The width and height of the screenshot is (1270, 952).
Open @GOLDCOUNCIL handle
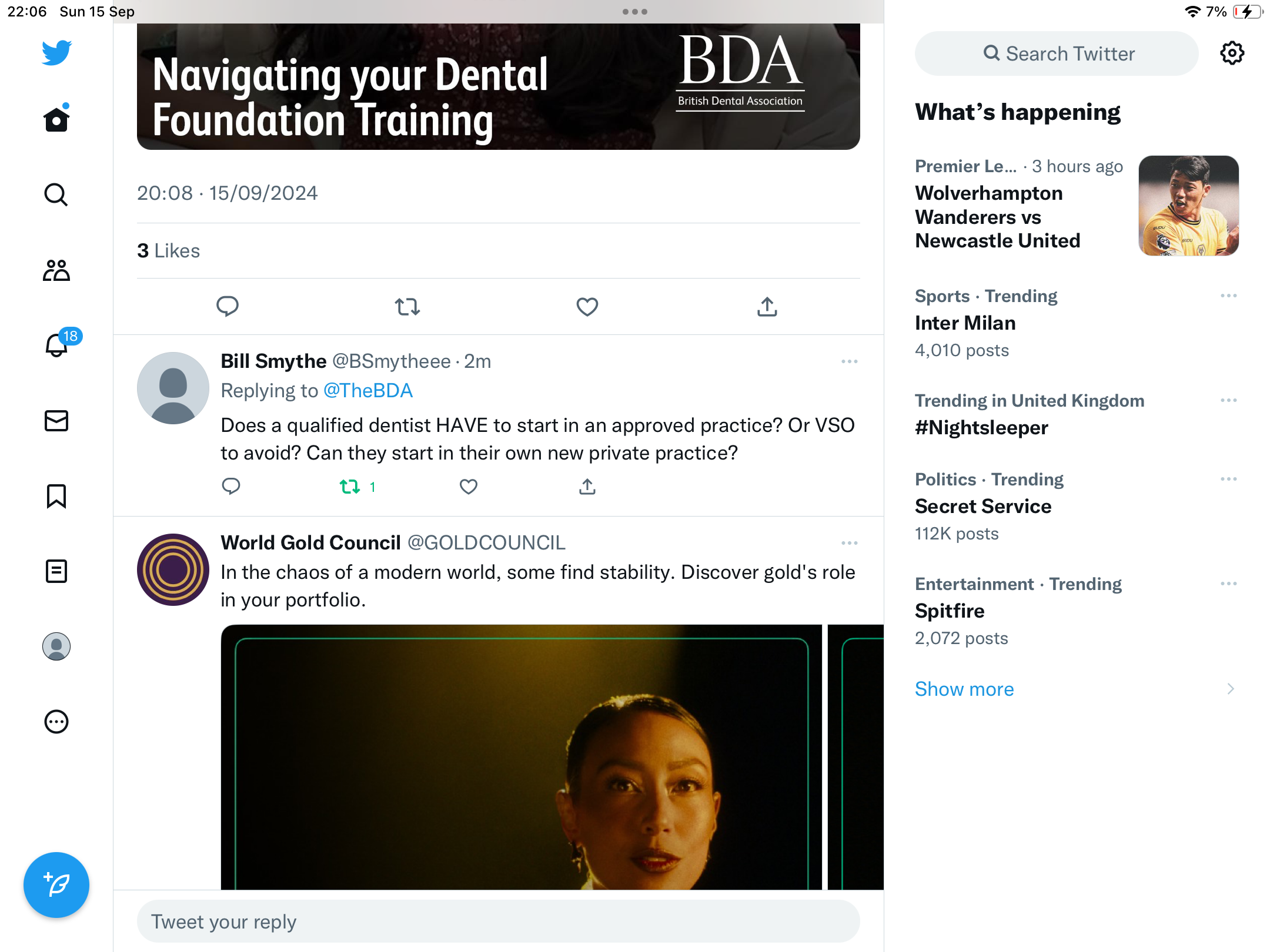[486, 543]
